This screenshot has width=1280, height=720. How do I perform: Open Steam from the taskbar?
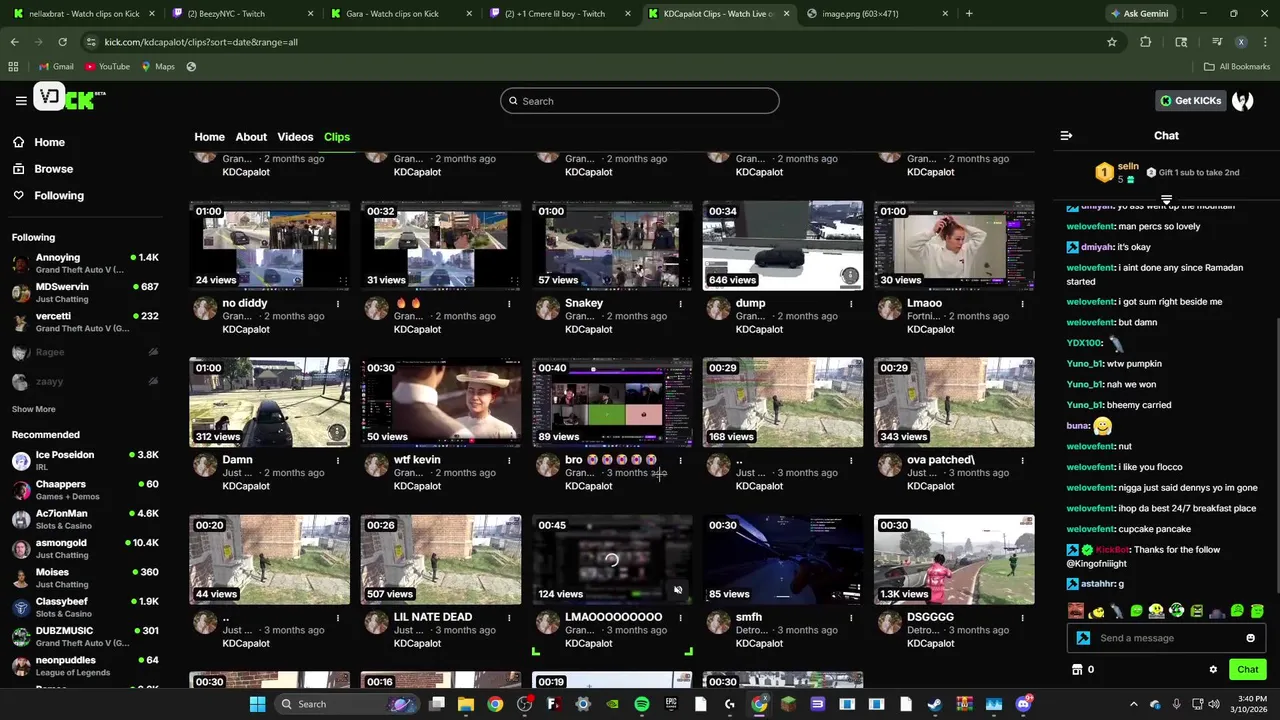coord(934,704)
